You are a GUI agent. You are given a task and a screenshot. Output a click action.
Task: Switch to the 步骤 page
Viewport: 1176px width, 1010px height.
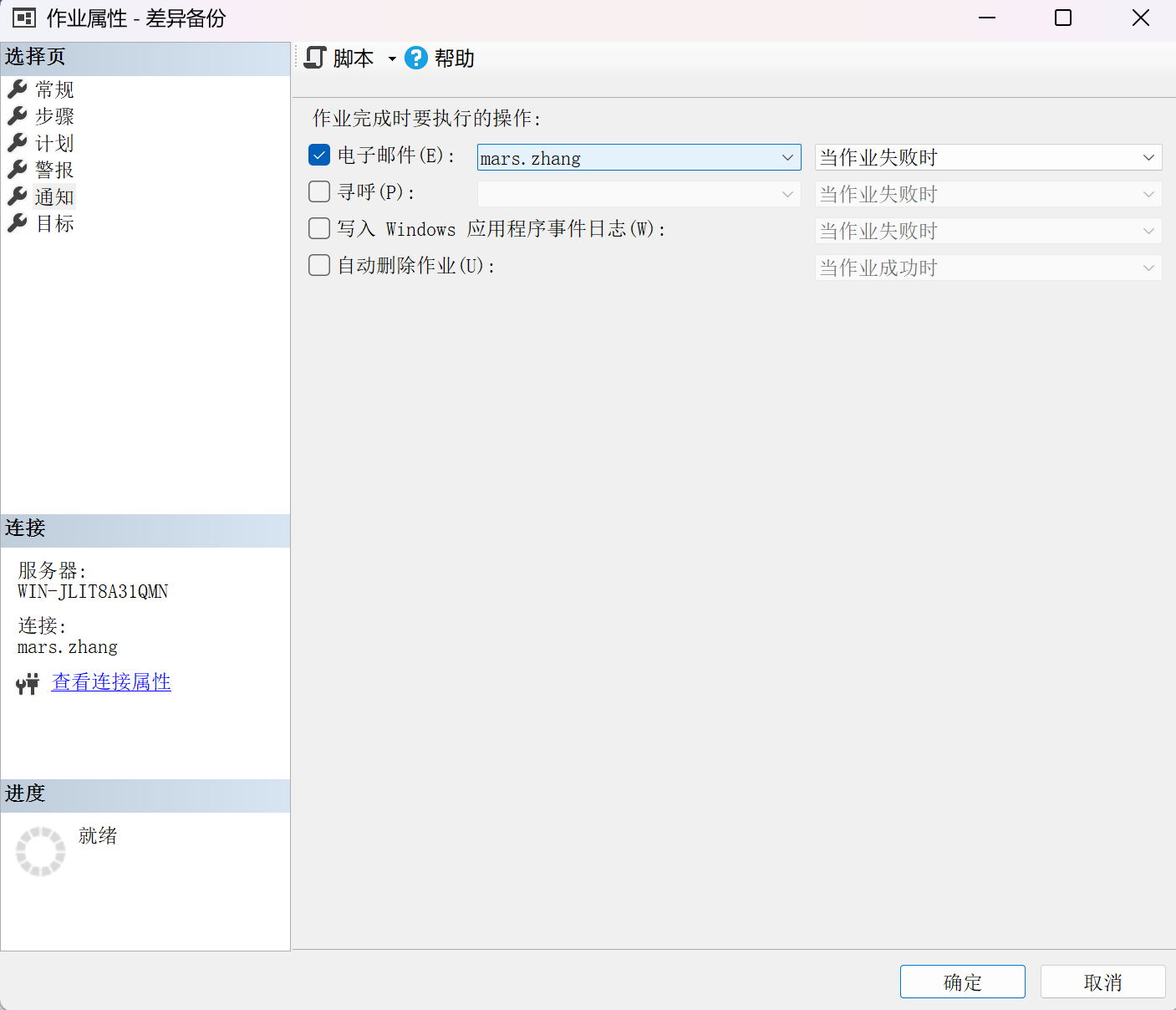click(x=54, y=116)
